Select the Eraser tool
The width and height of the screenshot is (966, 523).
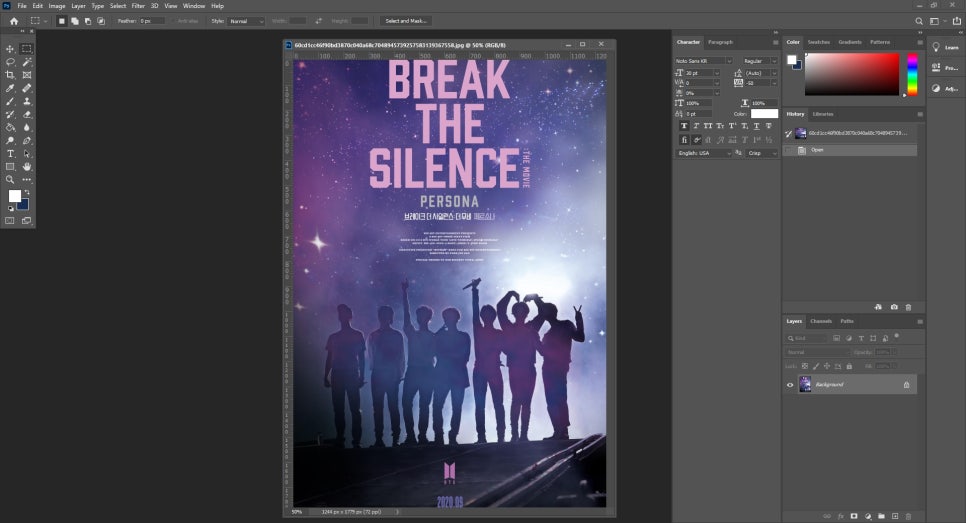point(26,115)
